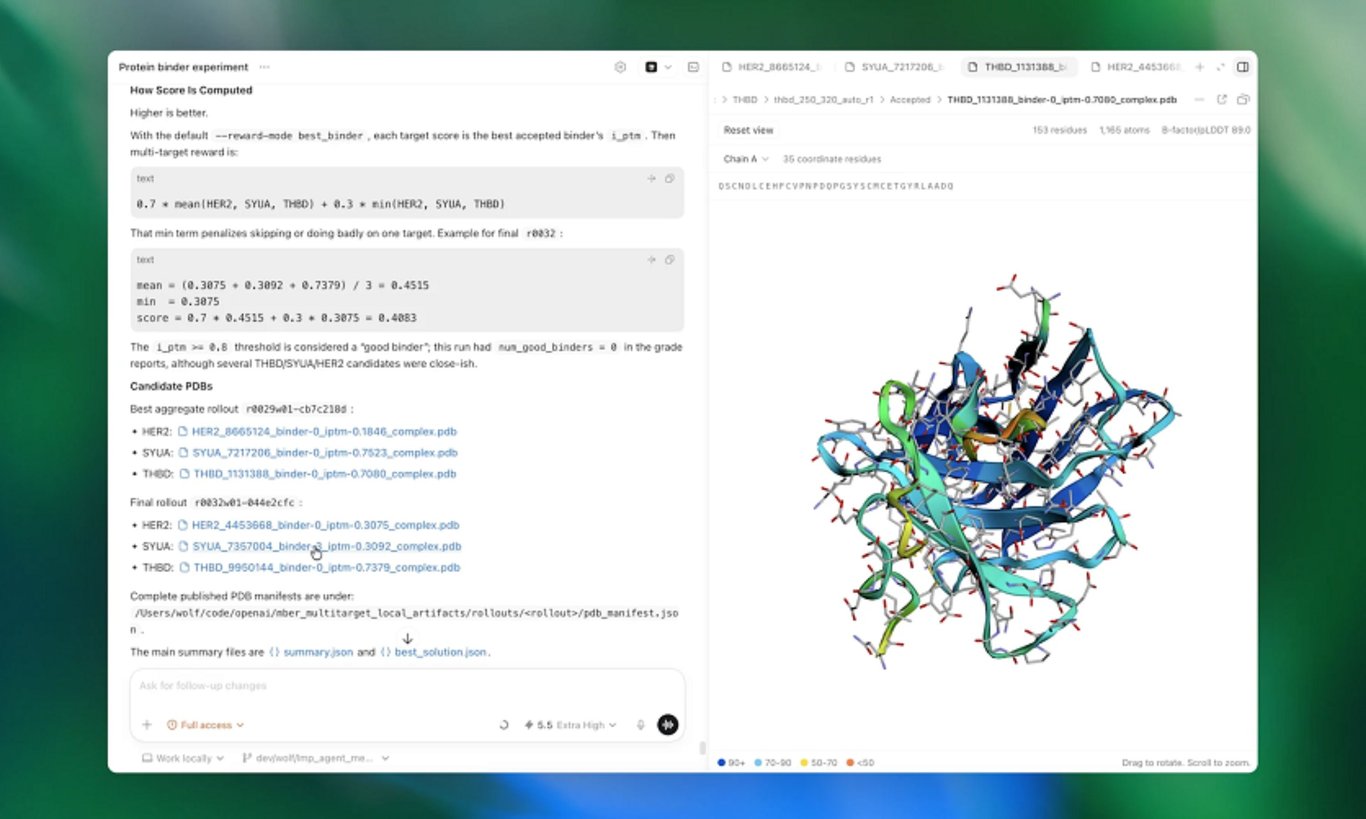Open the Work locally dropdown
This screenshot has height=819, width=1366.
click(183, 758)
